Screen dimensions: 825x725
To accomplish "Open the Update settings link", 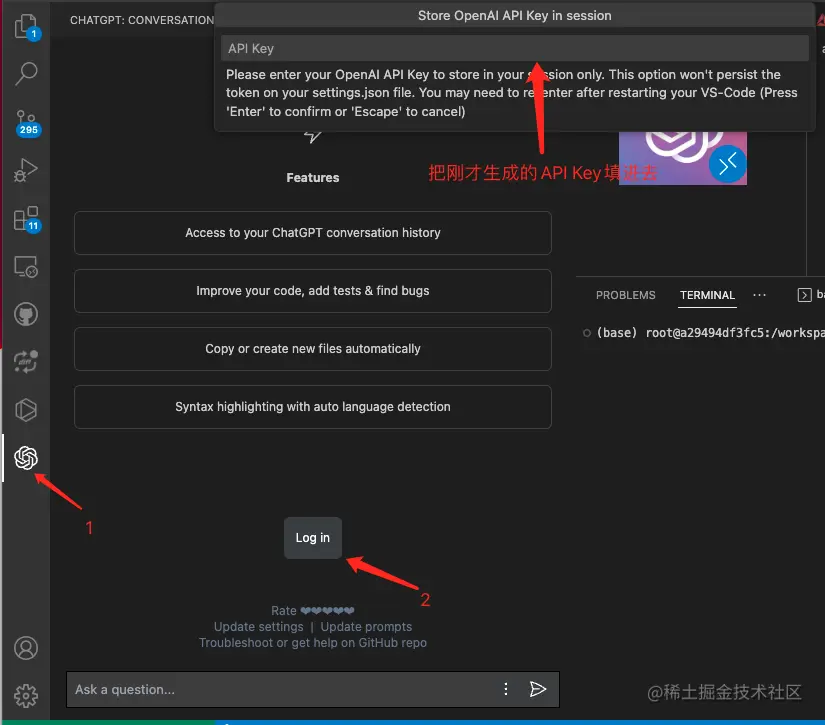I will tap(258, 627).
